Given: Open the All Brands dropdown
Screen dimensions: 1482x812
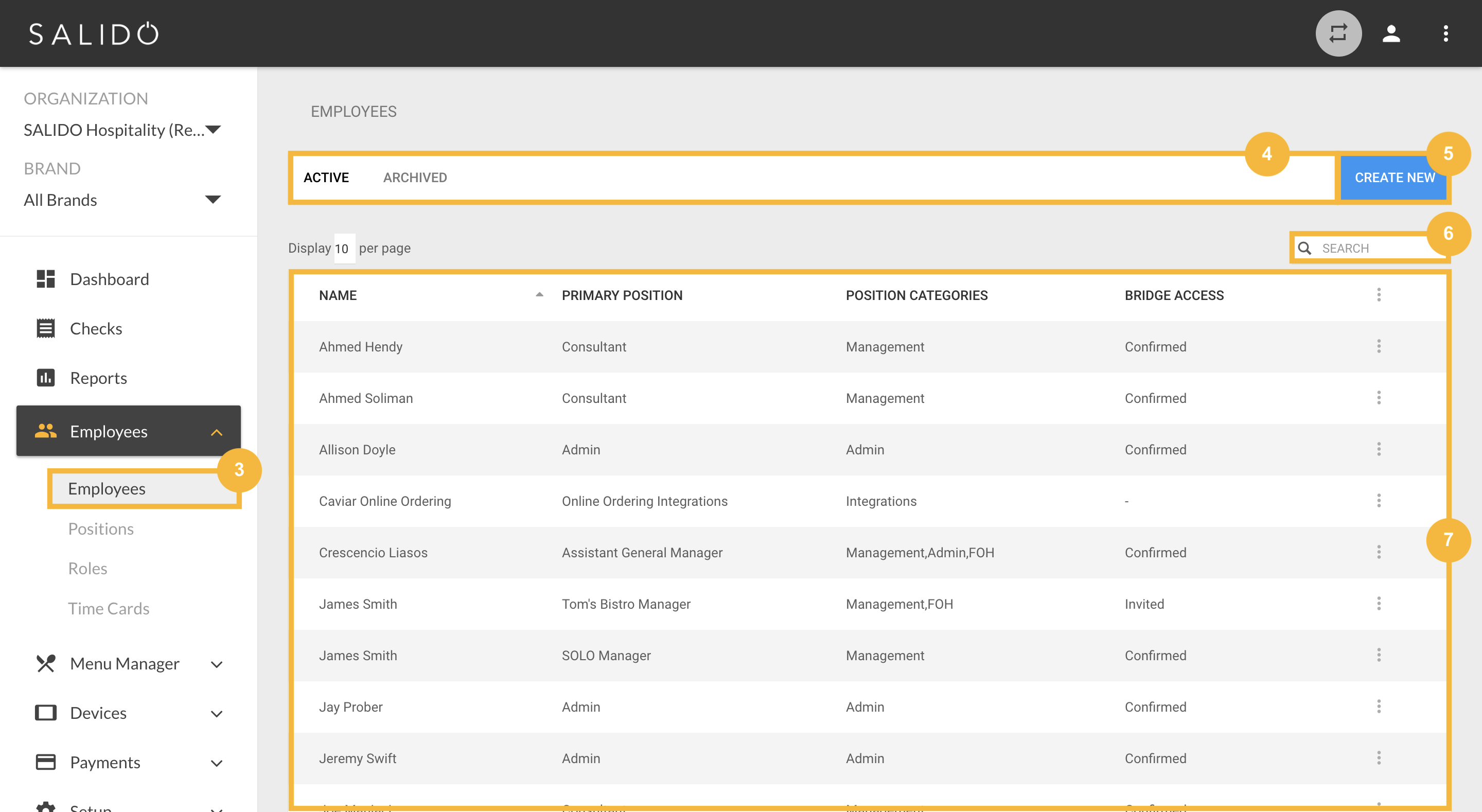Looking at the screenshot, I should click(122, 200).
